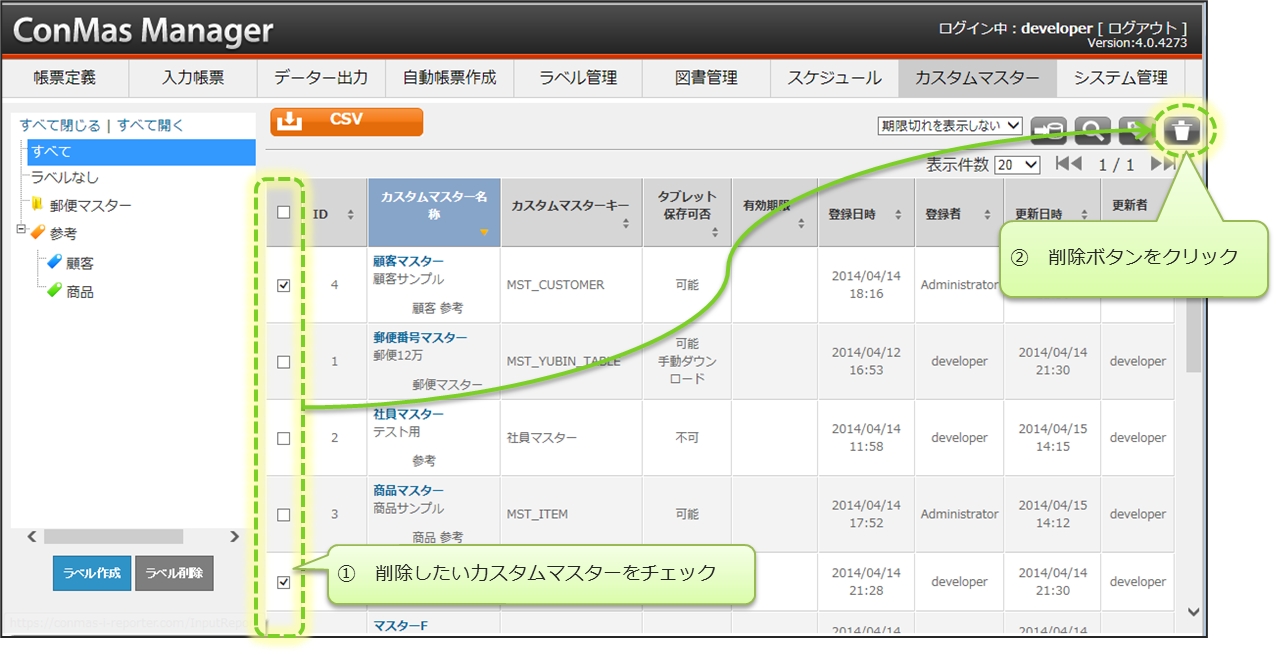The width and height of the screenshot is (1276, 655).
Task: Select the green 商品 tag icon
Action: (54, 292)
